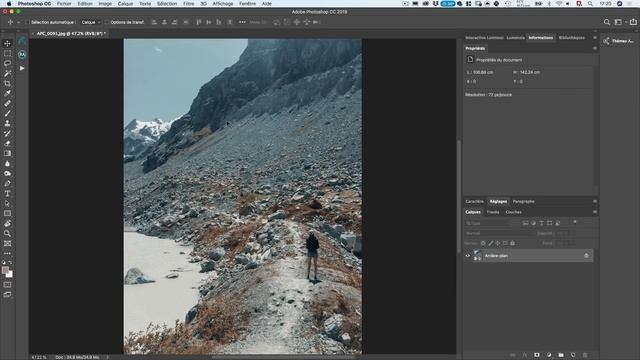This screenshot has height=360, width=640.
Task: Hide the Arrière-plan layer
Action: point(468,256)
